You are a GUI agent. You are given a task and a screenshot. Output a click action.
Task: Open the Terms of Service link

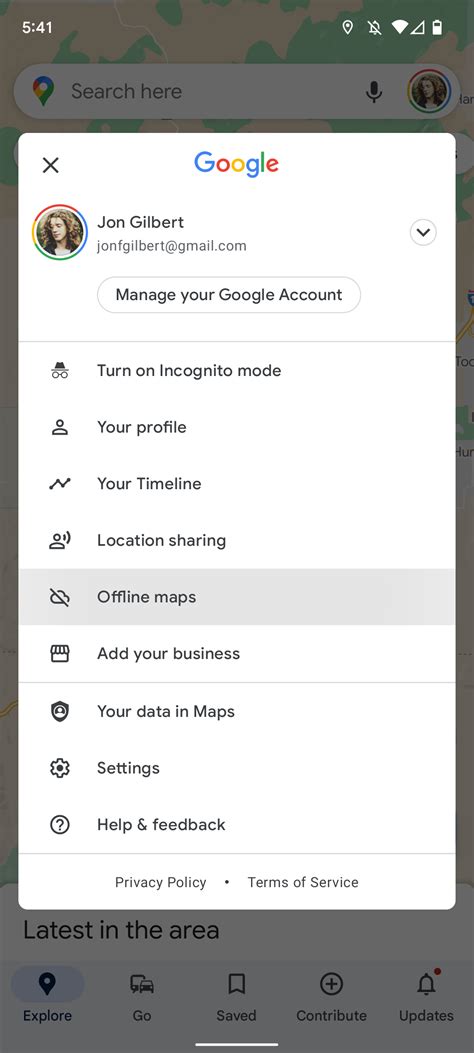(x=303, y=882)
